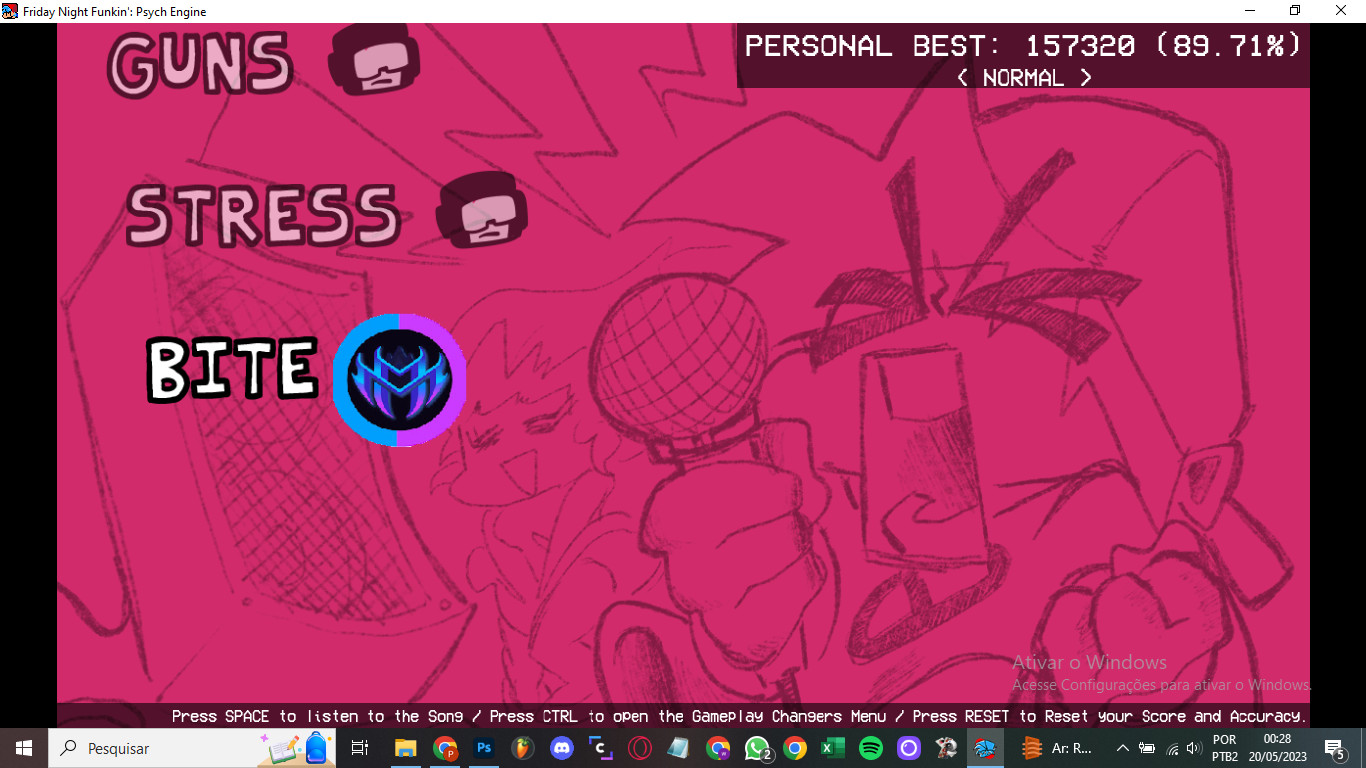Switch the POR PTB2 input language
The image size is (1366, 768).
pyautogui.click(x=1224, y=748)
